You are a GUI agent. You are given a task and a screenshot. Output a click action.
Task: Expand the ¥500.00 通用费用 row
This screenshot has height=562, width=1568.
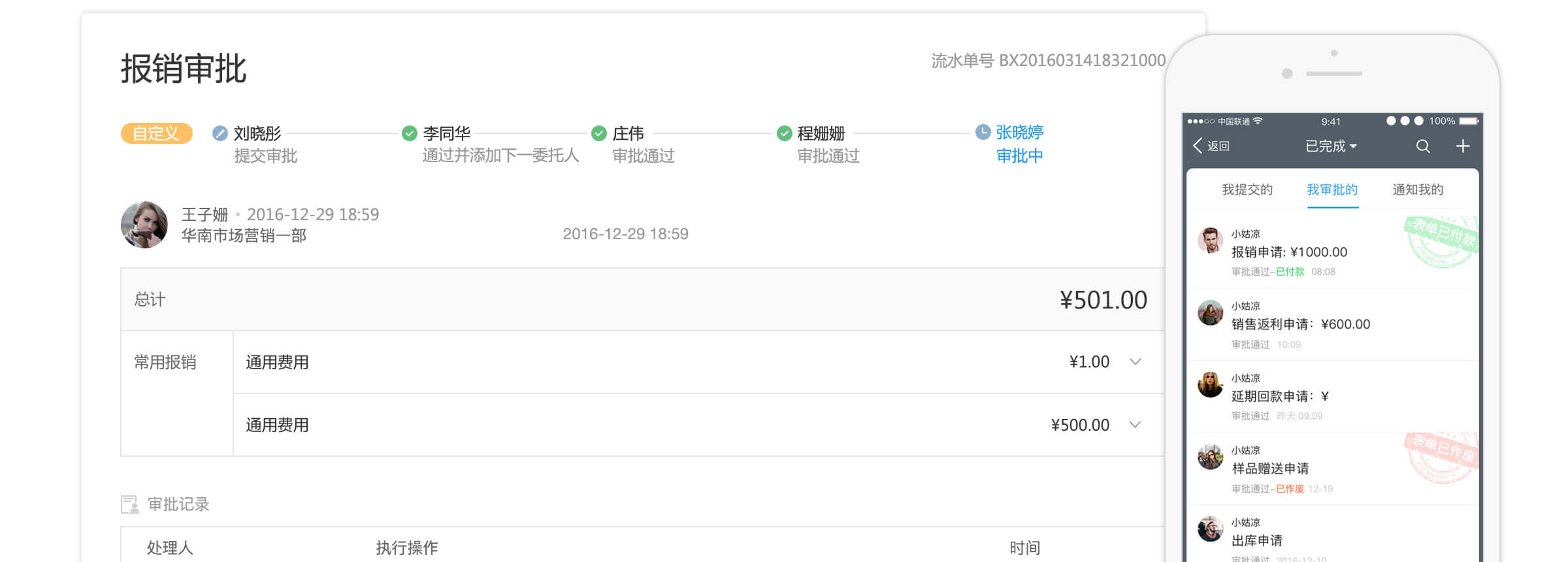click(x=1135, y=425)
